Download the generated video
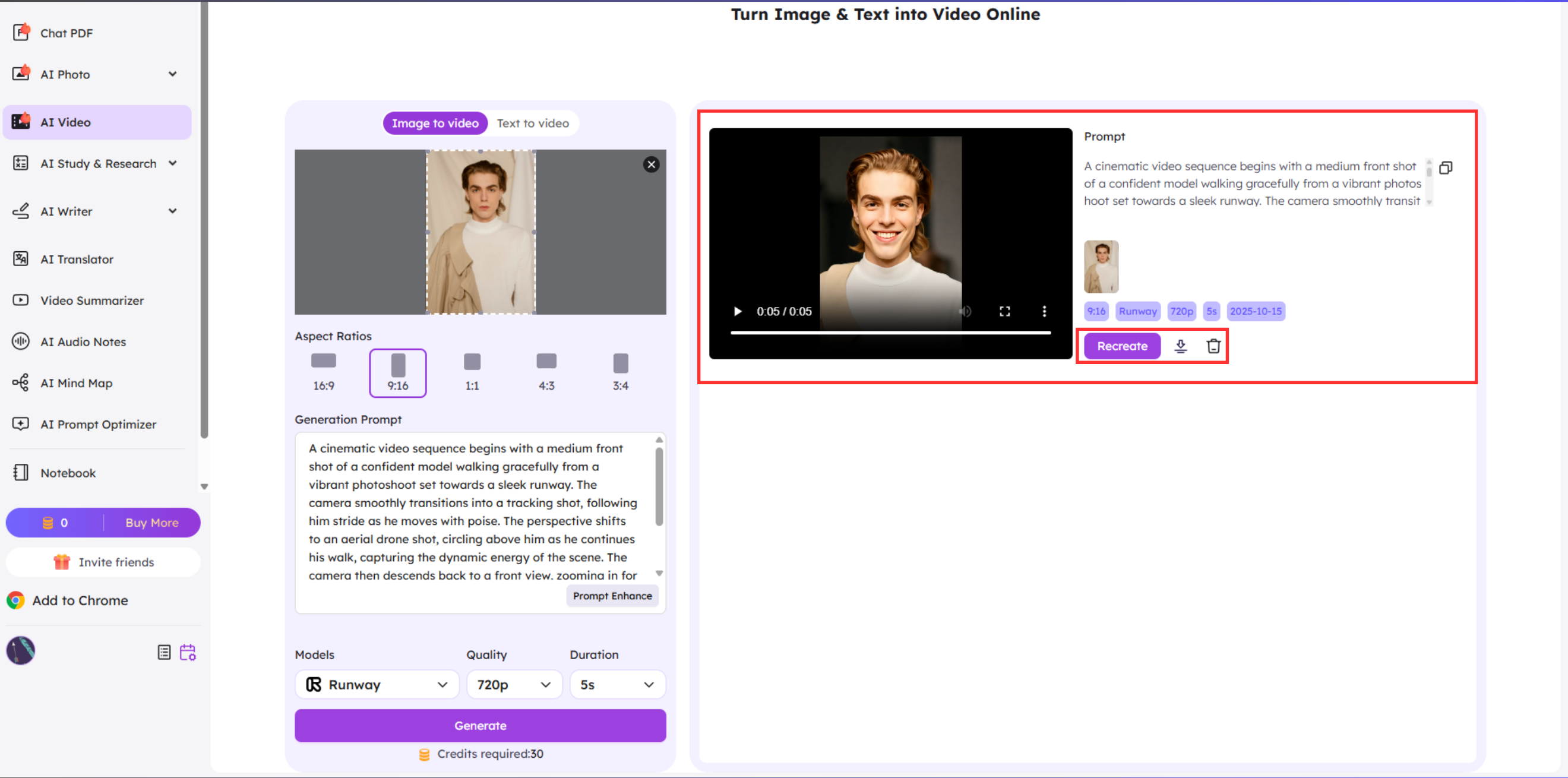 (x=1181, y=346)
